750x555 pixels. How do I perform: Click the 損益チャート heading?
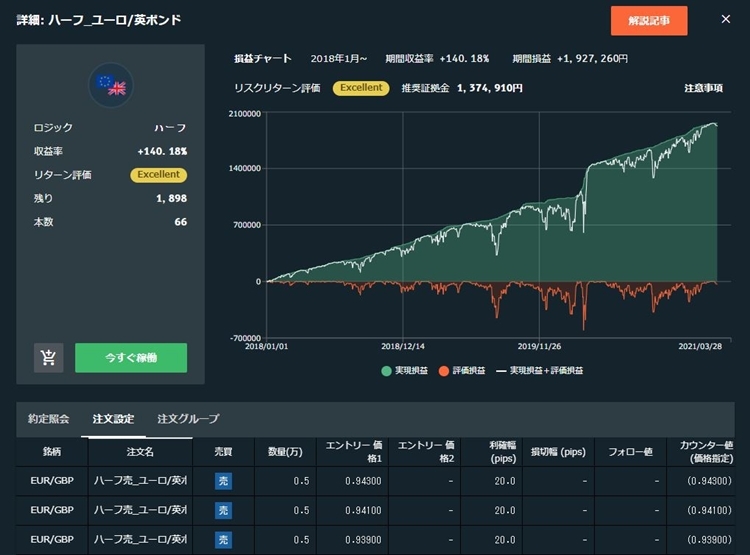(263, 58)
